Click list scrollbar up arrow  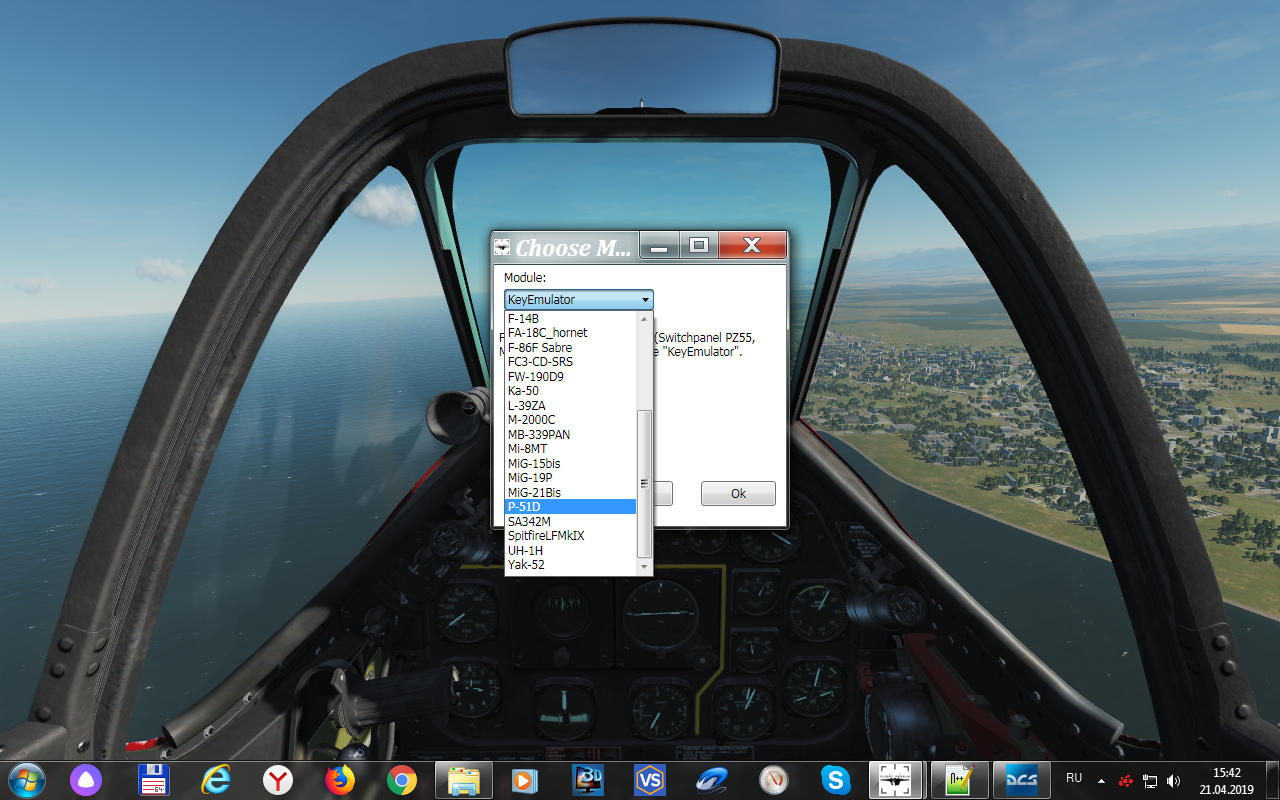click(x=644, y=319)
